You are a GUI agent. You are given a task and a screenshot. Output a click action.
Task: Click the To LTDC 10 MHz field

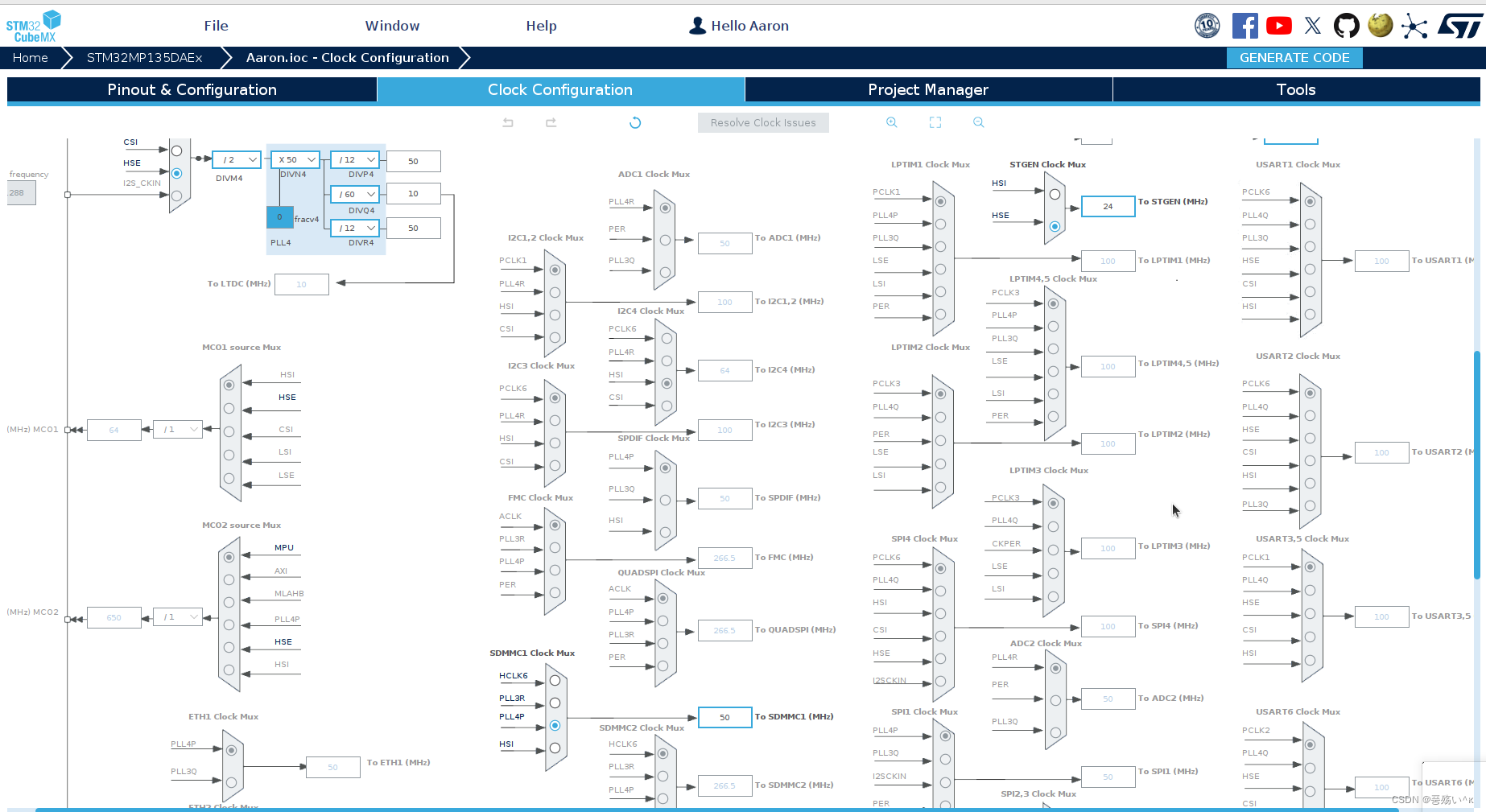[x=301, y=284]
